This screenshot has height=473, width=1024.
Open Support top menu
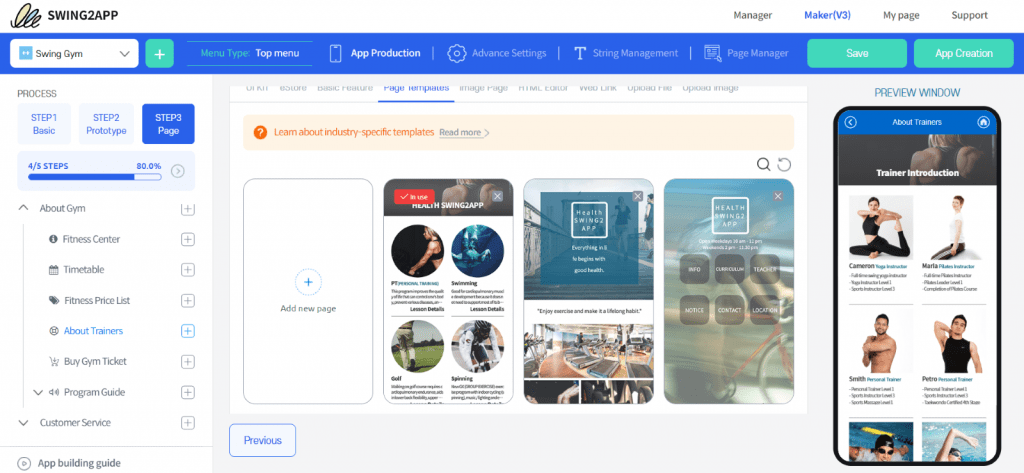(x=969, y=16)
